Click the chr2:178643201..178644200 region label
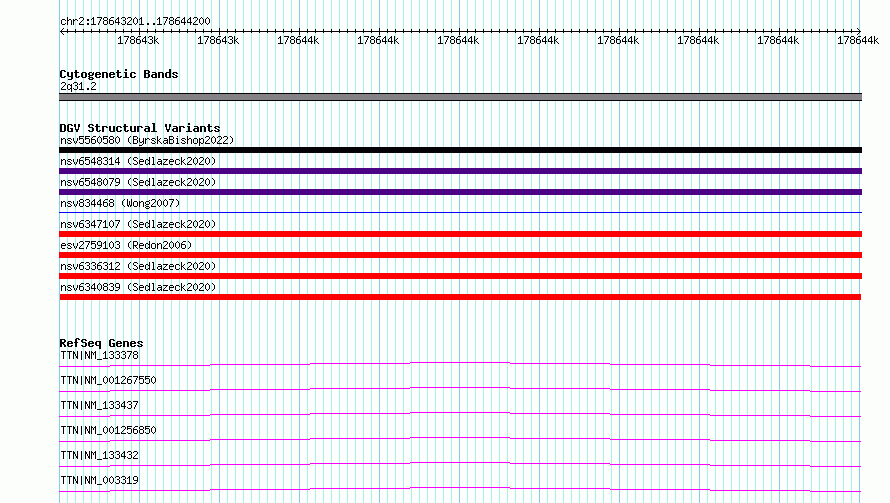The height and width of the screenshot is (503, 890). click(135, 21)
